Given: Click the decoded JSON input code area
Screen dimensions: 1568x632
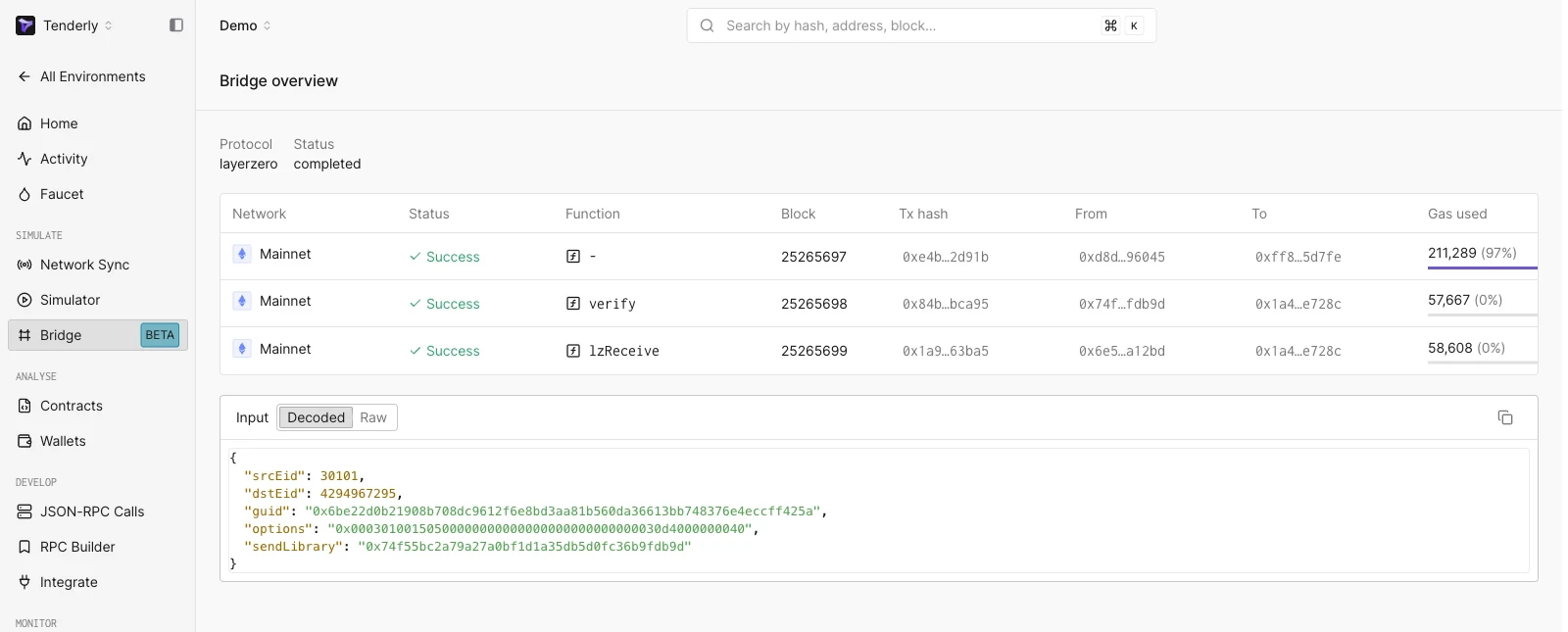Looking at the screenshot, I should pos(878,510).
